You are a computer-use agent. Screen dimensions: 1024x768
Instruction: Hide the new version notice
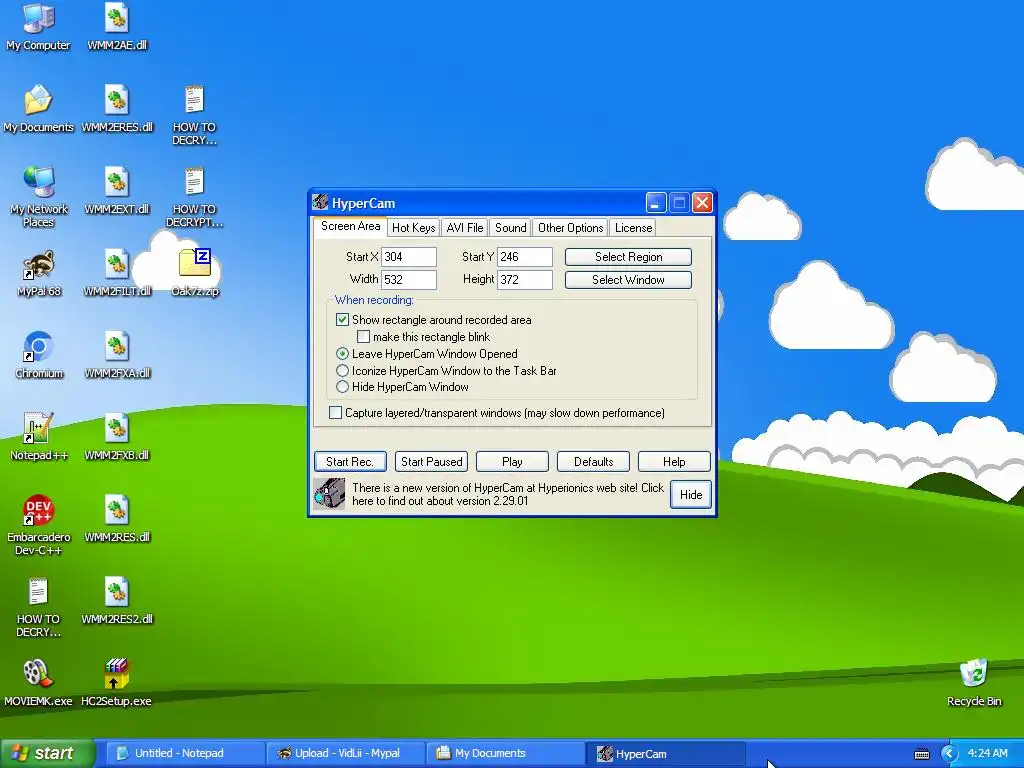click(691, 494)
